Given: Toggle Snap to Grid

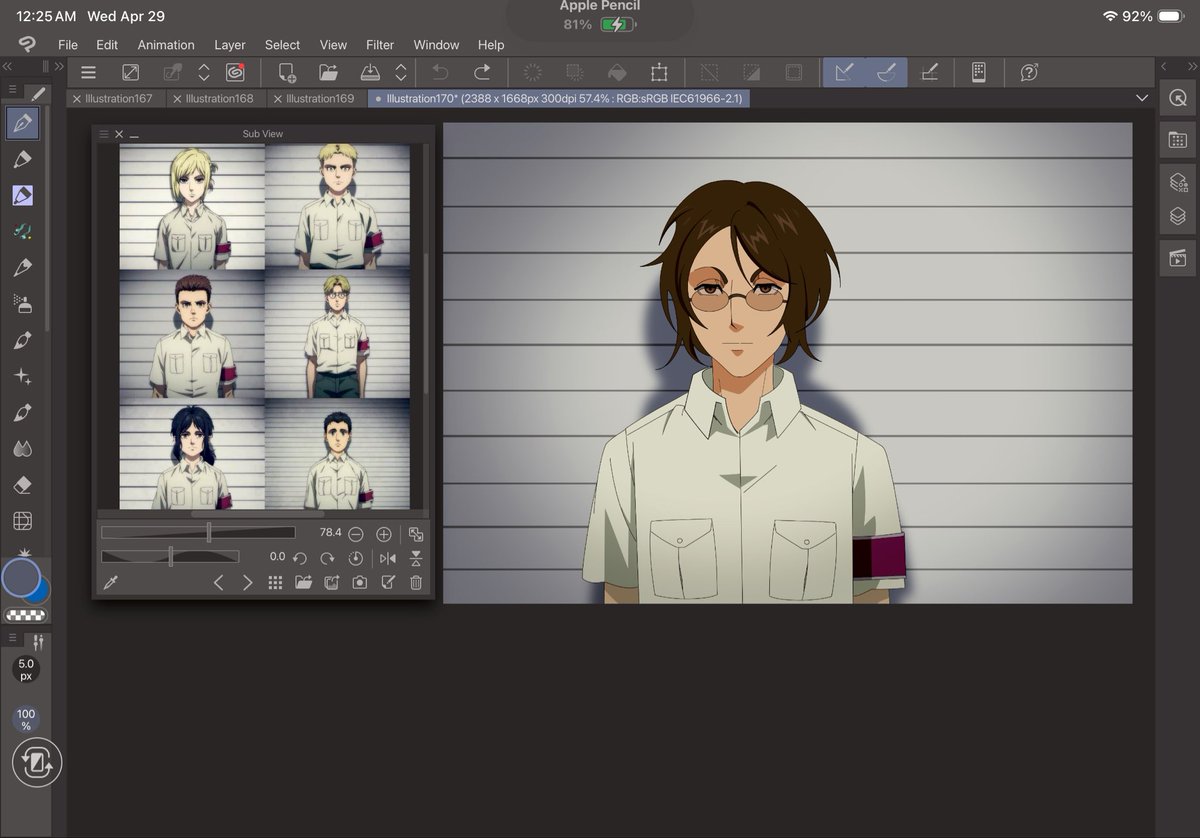Looking at the screenshot, I should (929, 72).
